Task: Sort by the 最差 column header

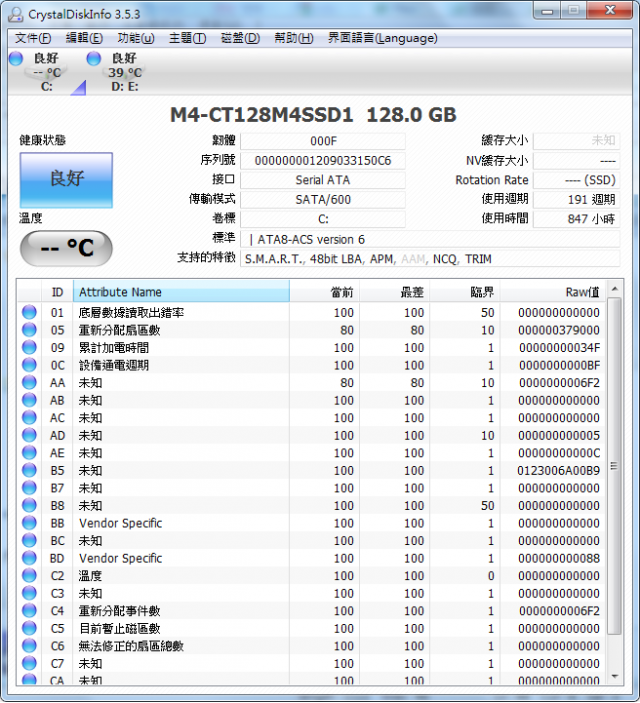Action: click(x=395, y=292)
